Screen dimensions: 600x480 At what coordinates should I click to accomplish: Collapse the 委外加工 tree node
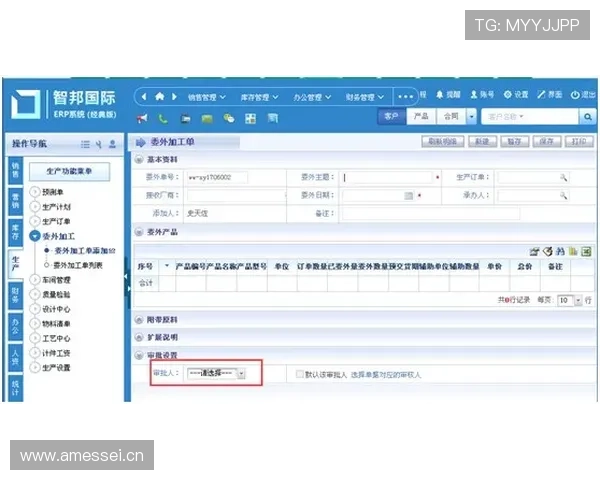pyautogui.click(x=35, y=236)
